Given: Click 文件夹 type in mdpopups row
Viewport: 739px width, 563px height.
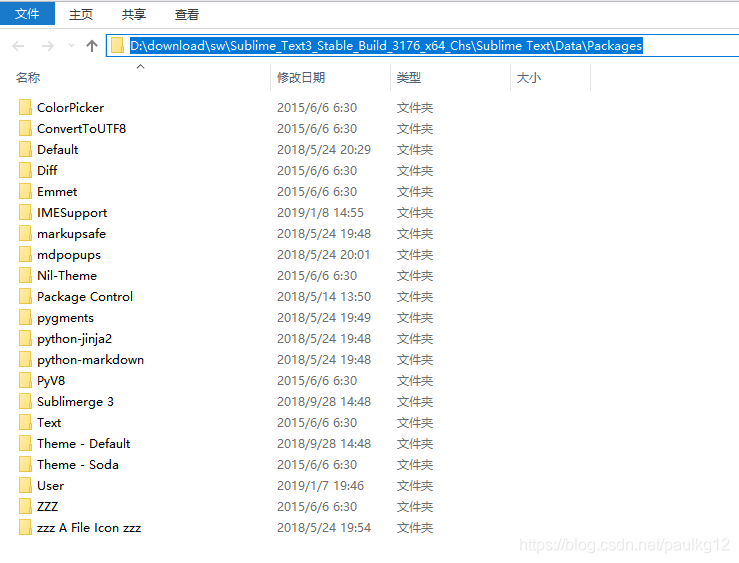Looking at the screenshot, I should (415, 254).
